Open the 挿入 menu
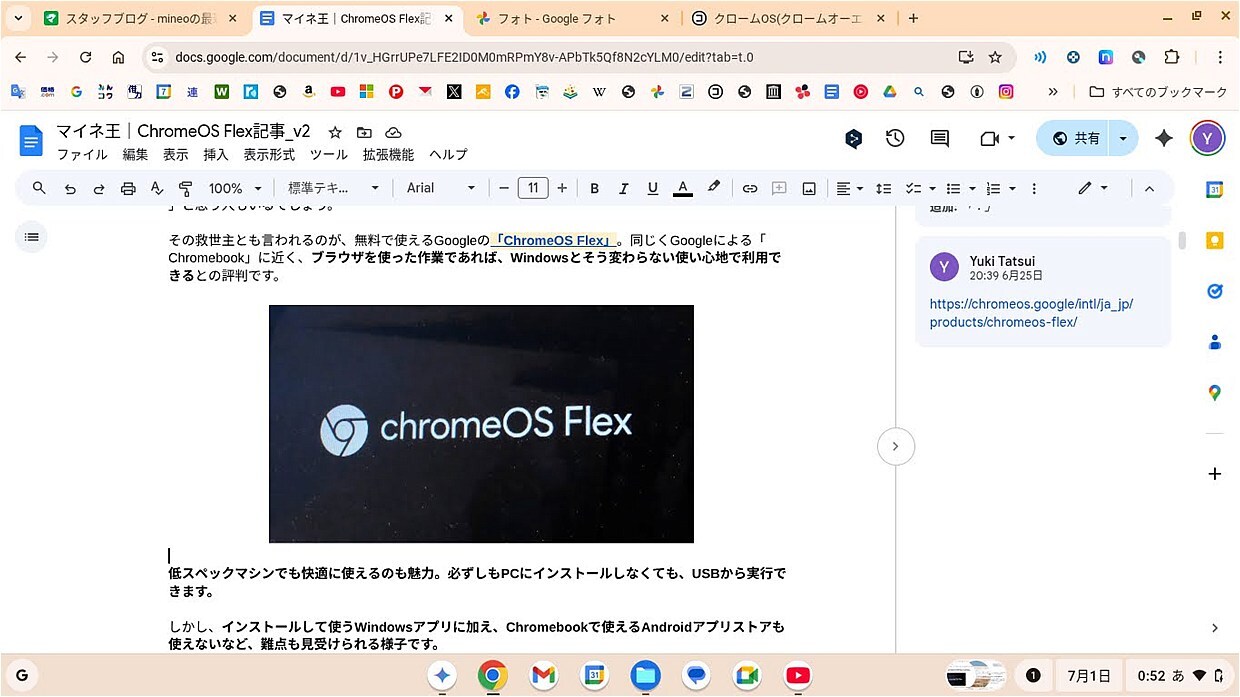Screen dimensions: 1240x697 [x=216, y=155]
